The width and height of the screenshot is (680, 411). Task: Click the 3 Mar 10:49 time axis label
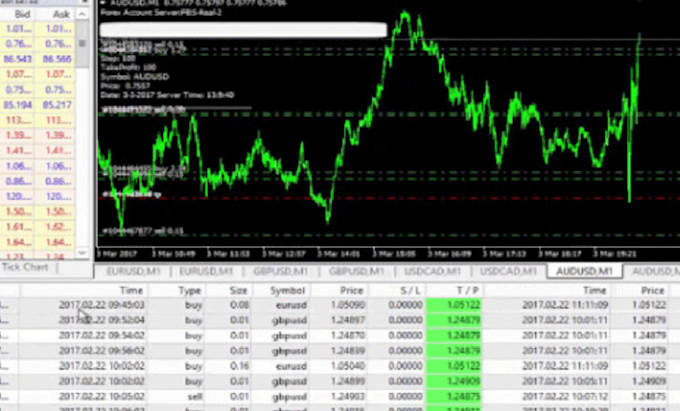173,254
